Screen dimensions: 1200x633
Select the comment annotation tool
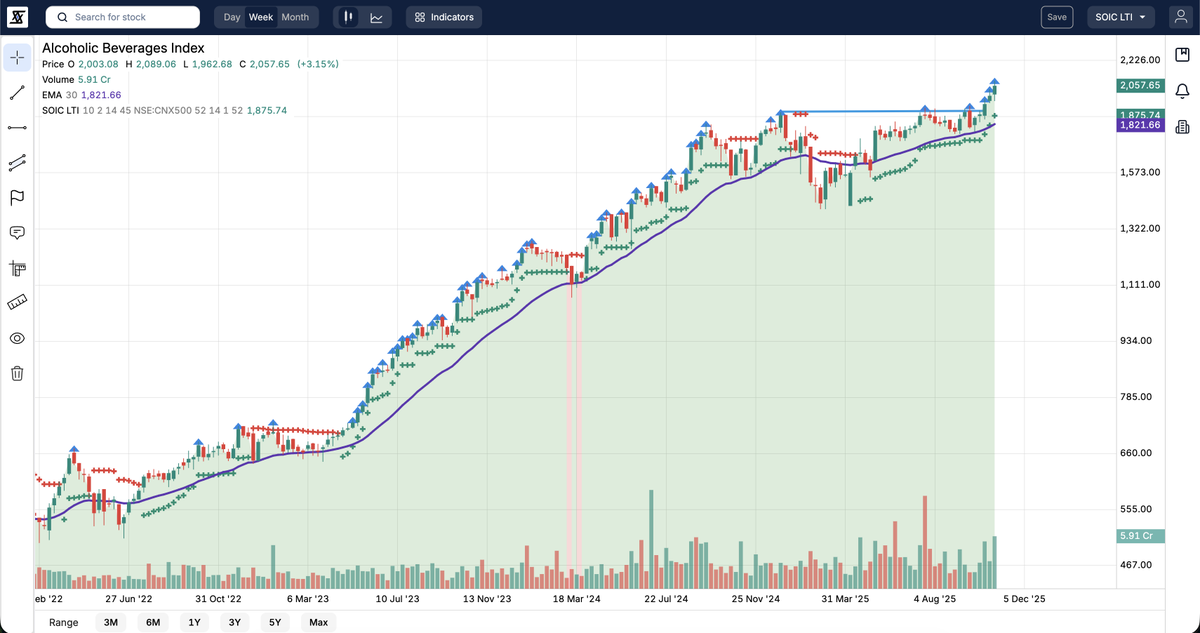(x=17, y=232)
